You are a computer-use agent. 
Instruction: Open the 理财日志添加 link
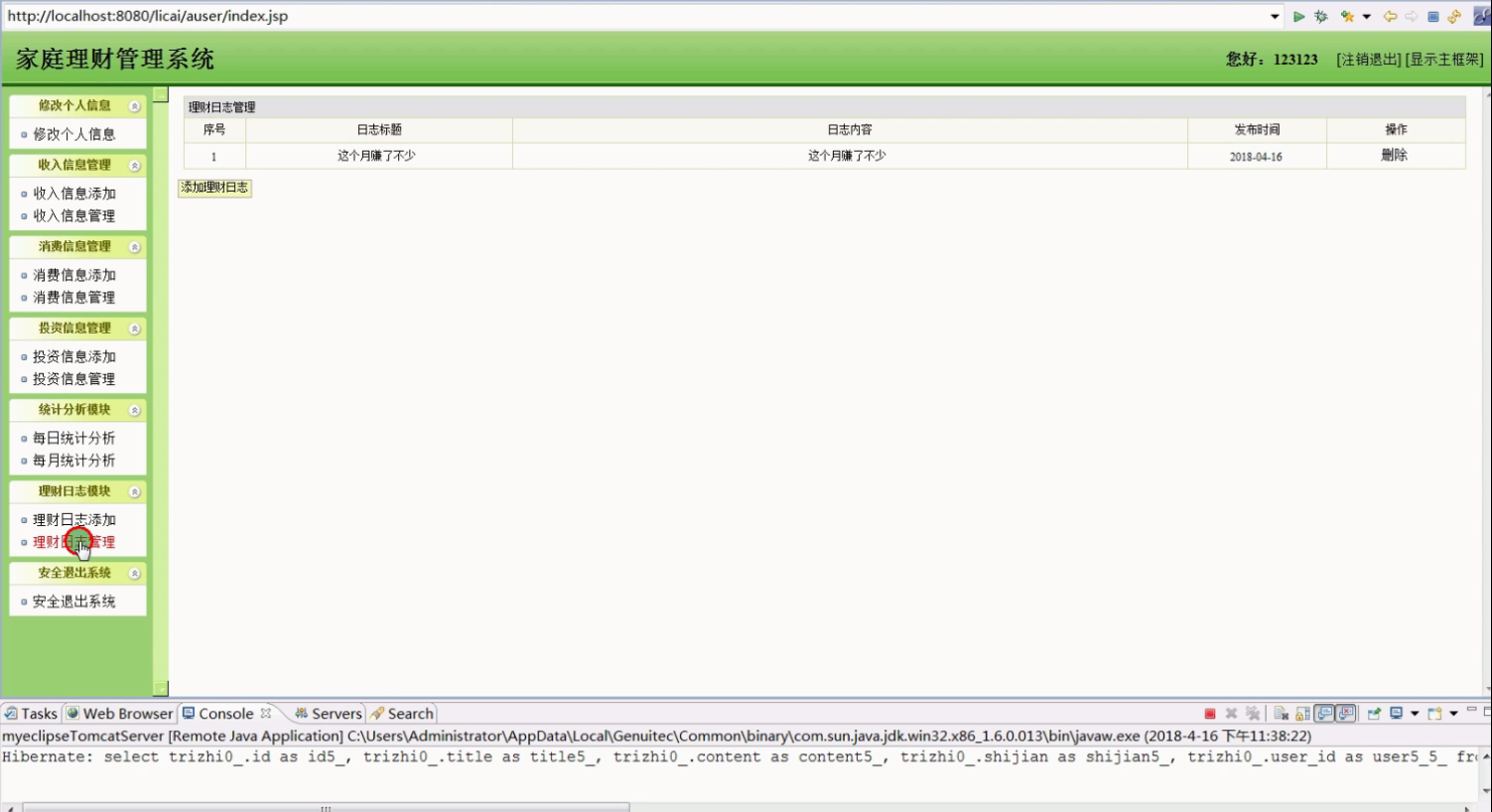(x=74, y=519)
